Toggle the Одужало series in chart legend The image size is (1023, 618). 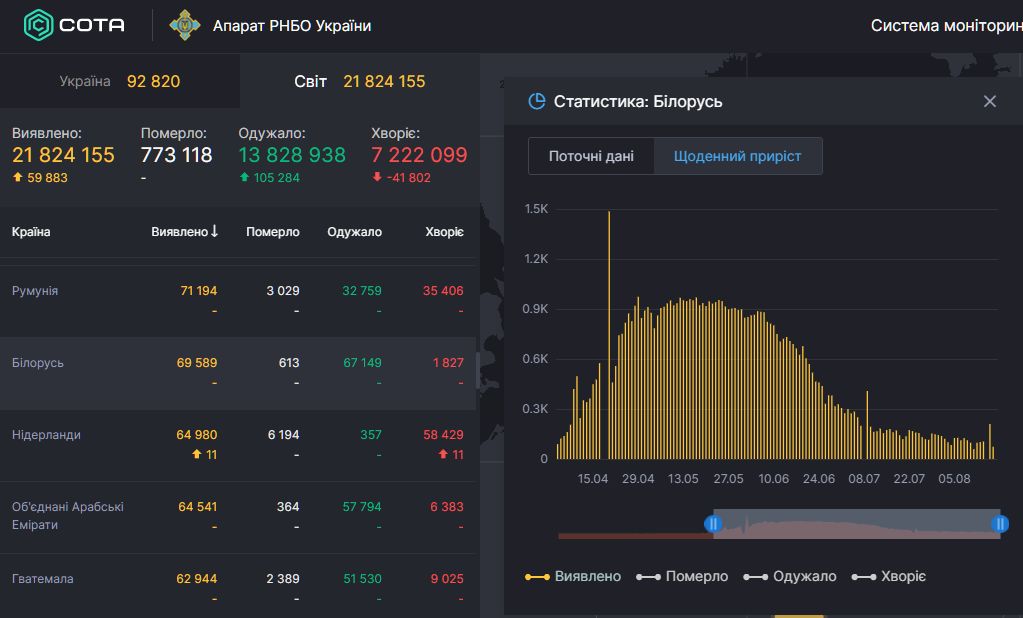pyautogui.click(x=790, y=576)
